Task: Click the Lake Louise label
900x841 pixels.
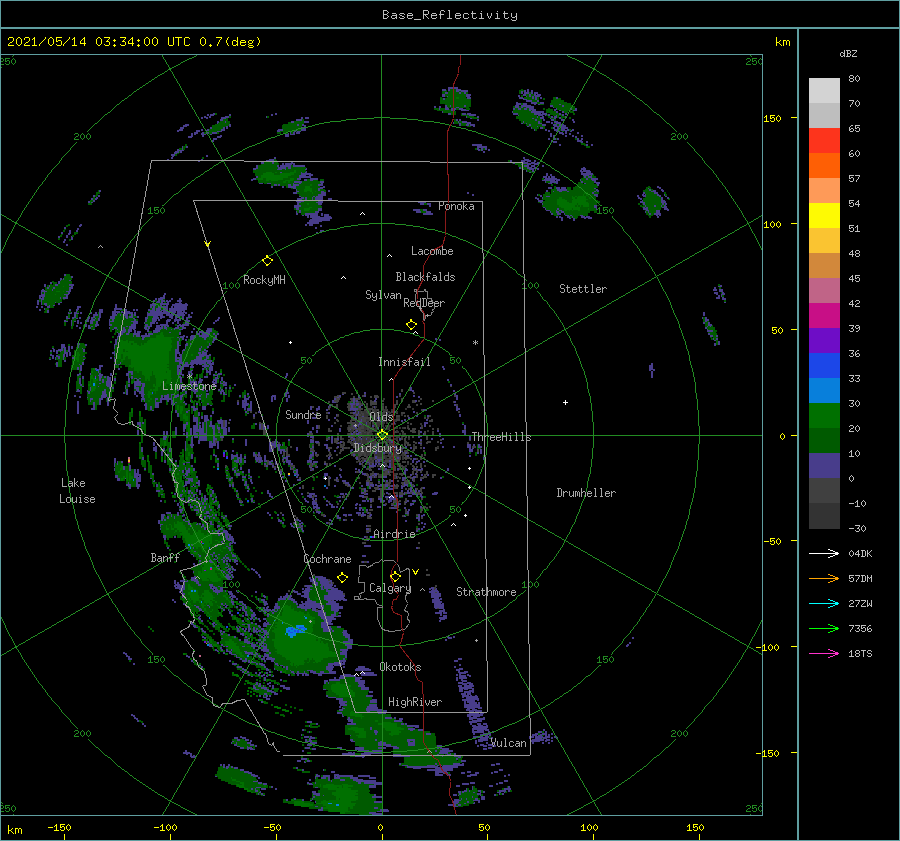Action: tap(77, 491)
